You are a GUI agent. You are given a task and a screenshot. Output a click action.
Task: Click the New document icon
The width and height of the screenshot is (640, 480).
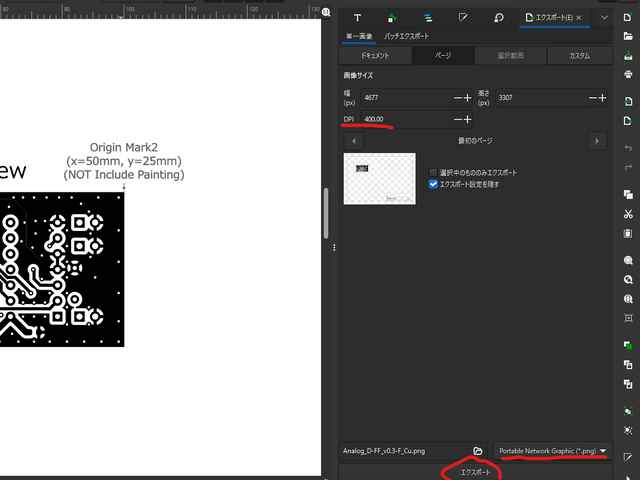click(x=627, y=18)
